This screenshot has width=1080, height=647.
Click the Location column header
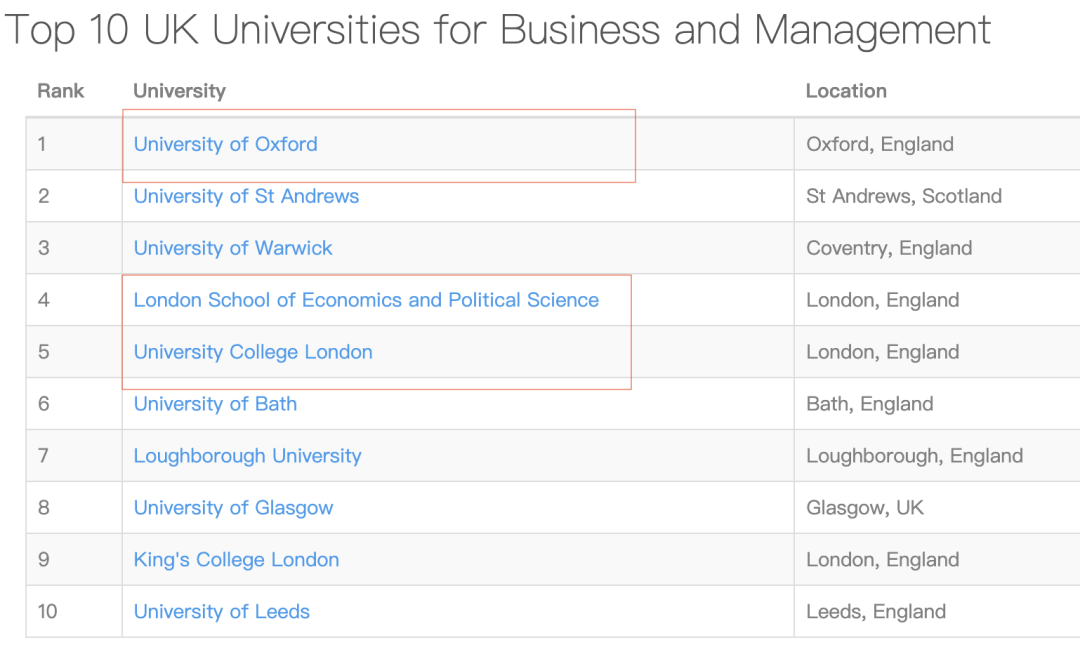pyautogui.click(x=846, y=91)
